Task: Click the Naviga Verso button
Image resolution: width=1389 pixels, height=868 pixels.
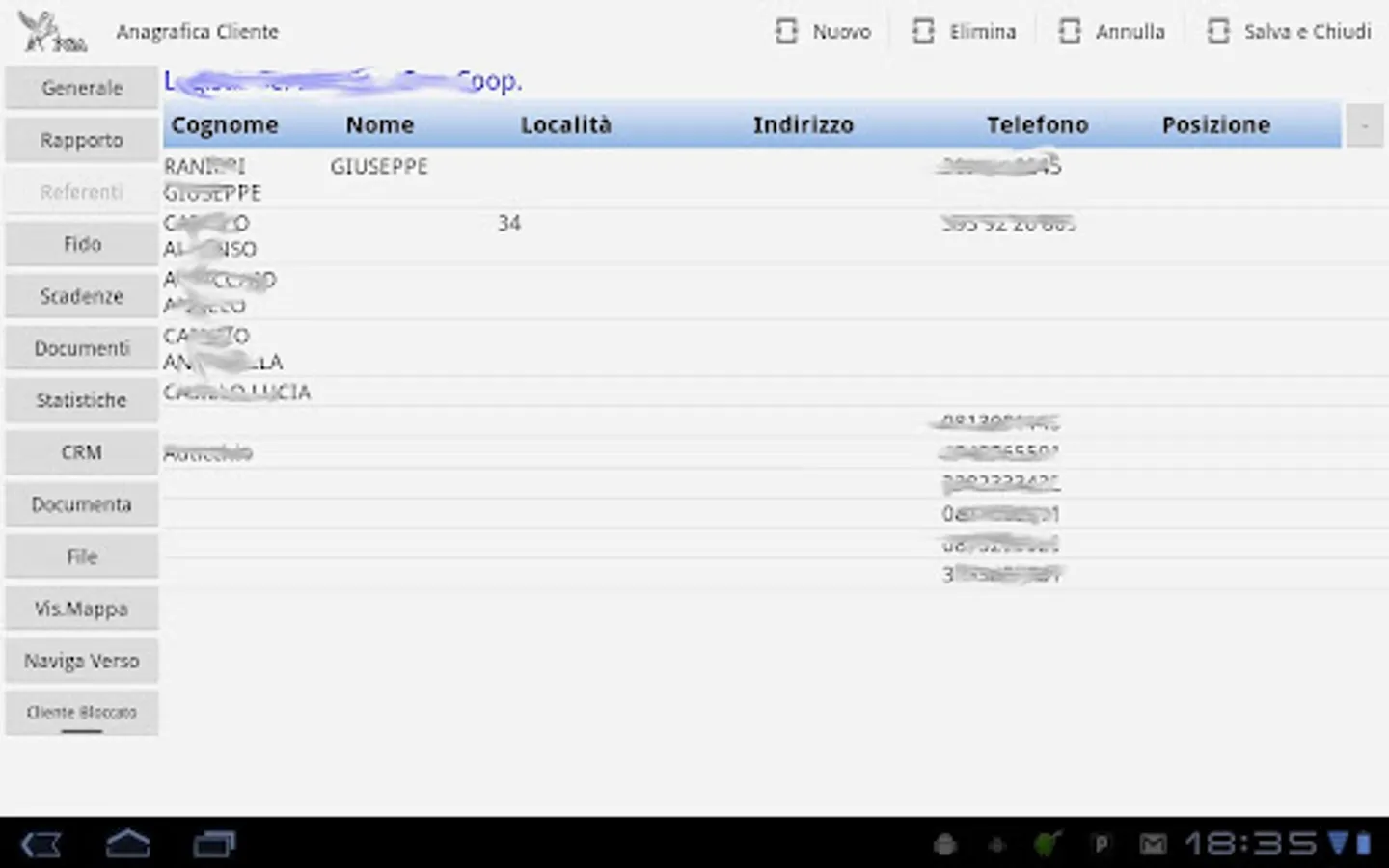Action: coord(82,661)
